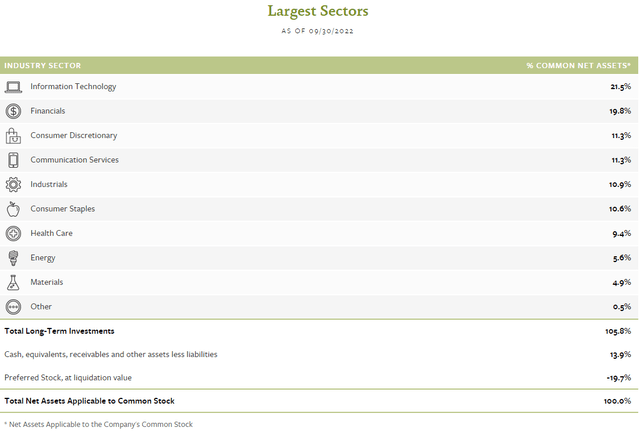Select the Financials sector name
This screenshot has height=431, width=640.
(x=48, y=111)
